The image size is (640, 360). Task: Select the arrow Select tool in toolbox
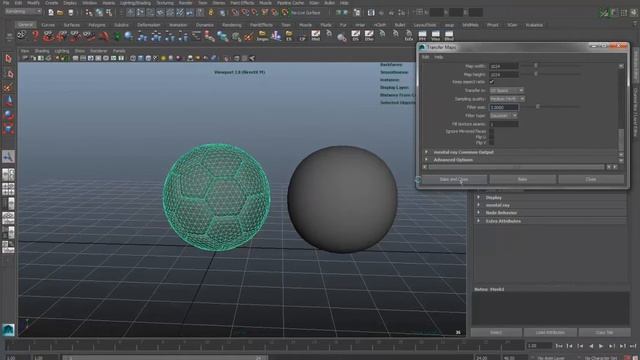click(x=8, y=59)
